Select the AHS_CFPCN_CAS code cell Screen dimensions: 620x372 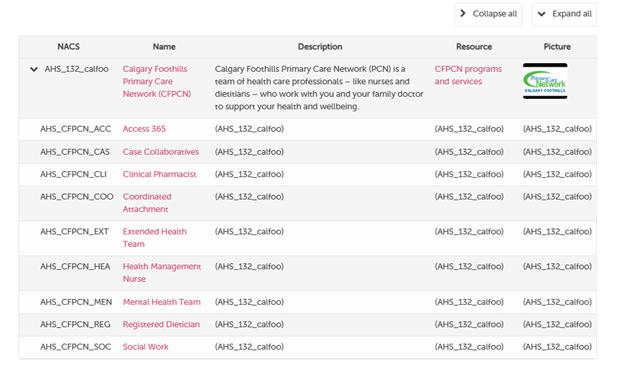click(x=75, y=152)
